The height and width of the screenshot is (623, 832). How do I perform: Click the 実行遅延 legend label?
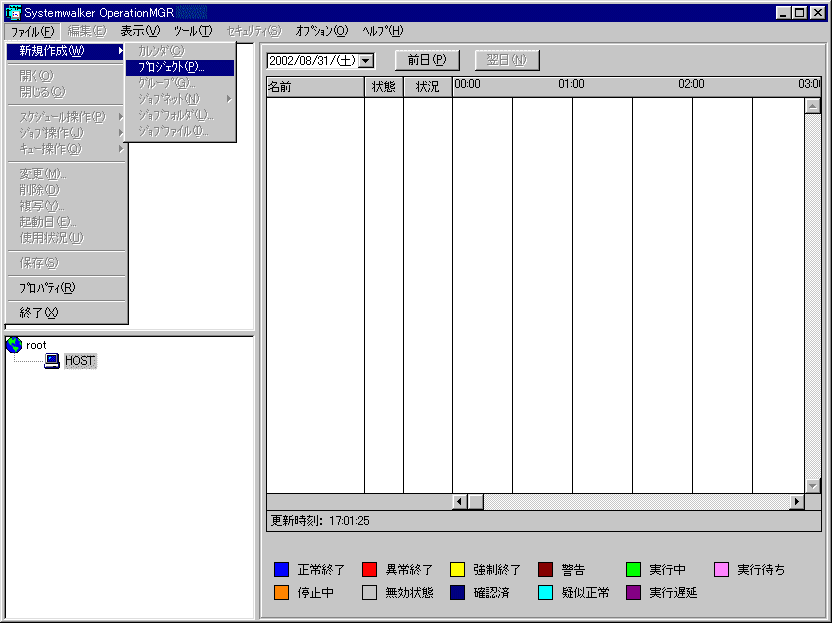pyautogui.click(x=673, y=593)
